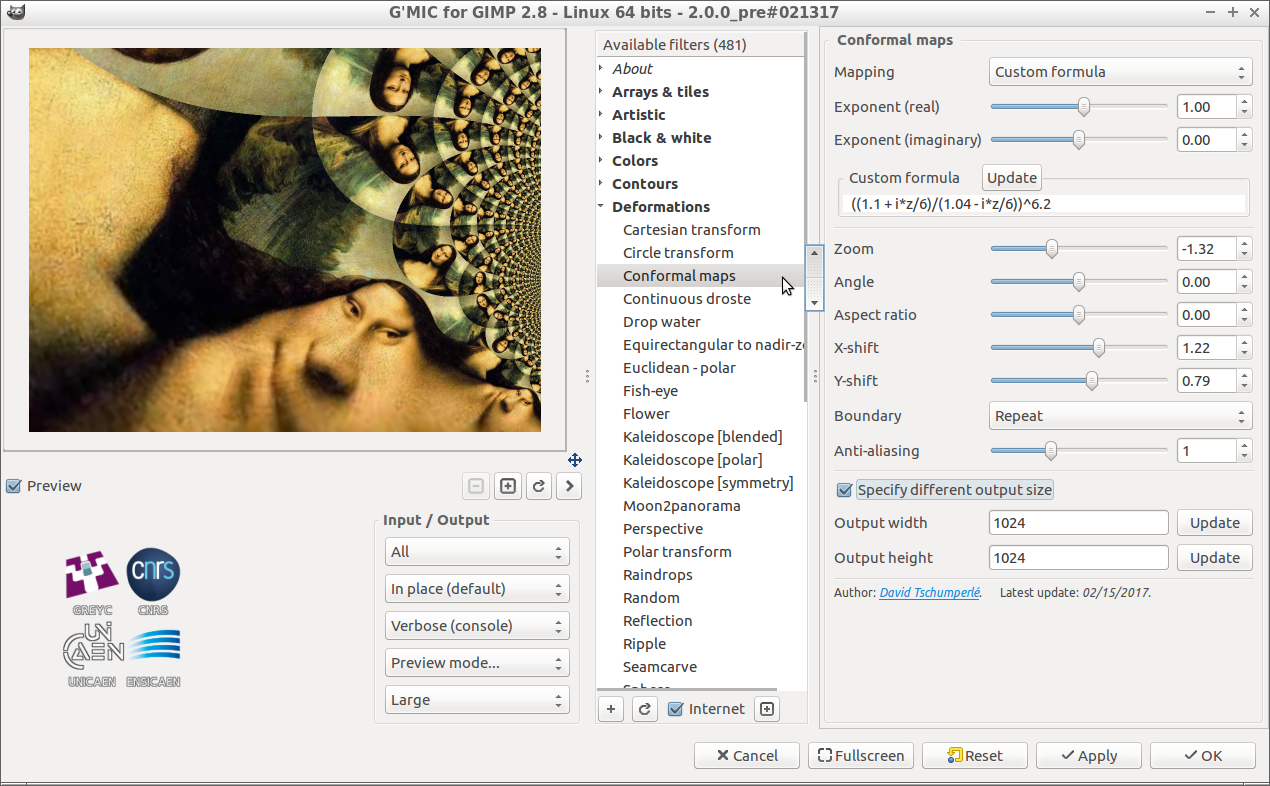Refresh the filter list via update icon
Image resolution: width=1270 pixels, height=786 pixels.
point(645,709)
